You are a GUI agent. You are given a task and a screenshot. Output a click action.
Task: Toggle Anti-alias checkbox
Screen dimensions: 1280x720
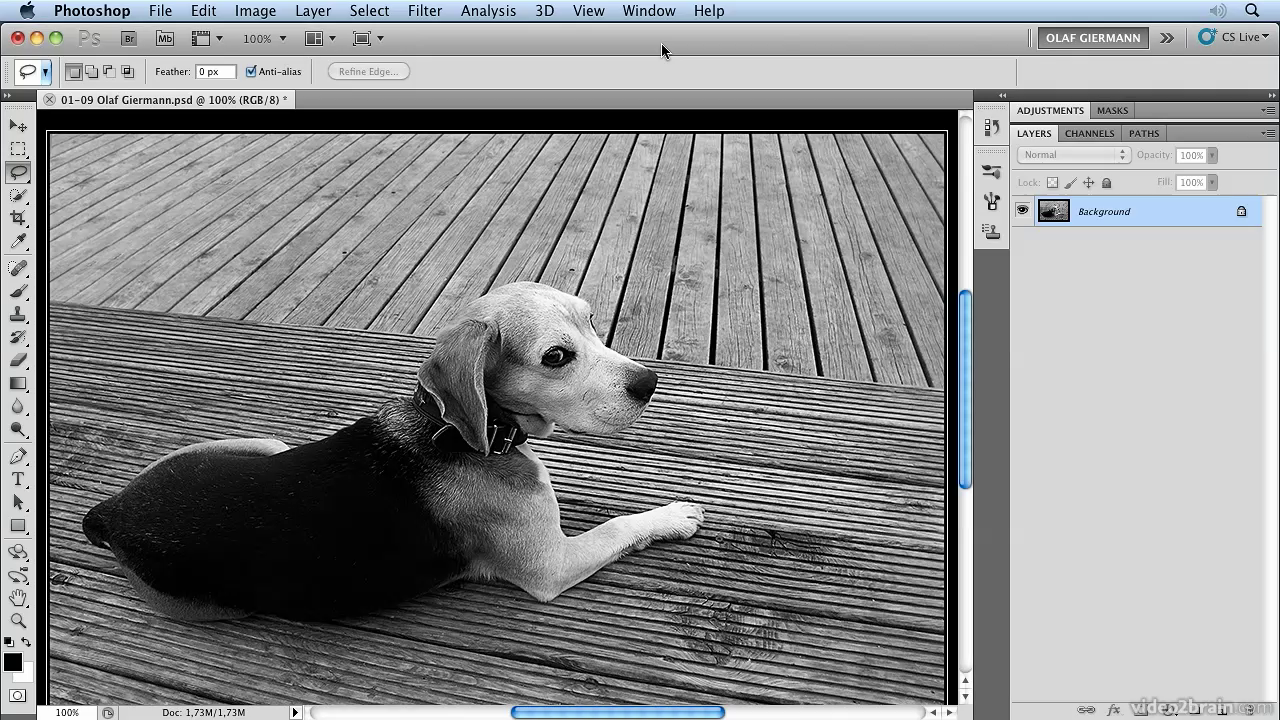pos(251,71)
